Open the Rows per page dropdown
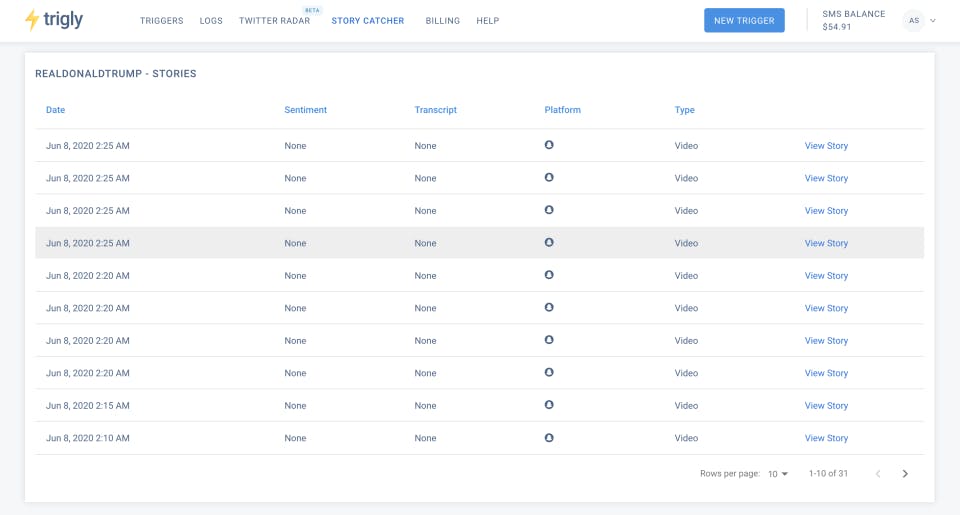960x515 pixels. (x=778, y=473)
